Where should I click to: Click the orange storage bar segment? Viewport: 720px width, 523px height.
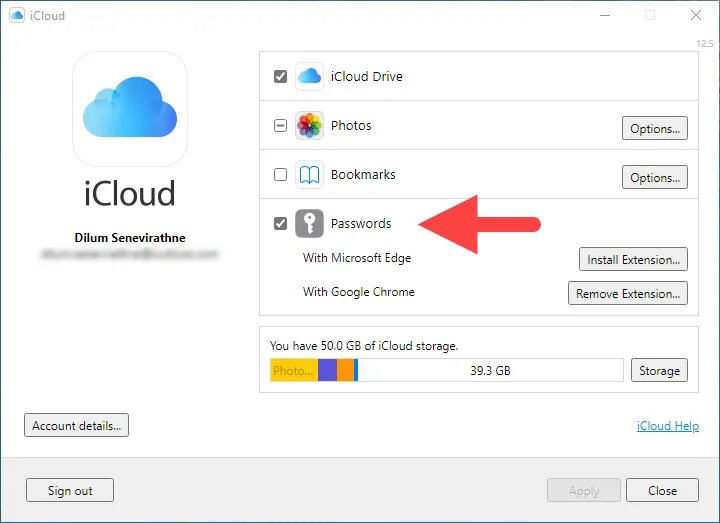click(345, 370)
